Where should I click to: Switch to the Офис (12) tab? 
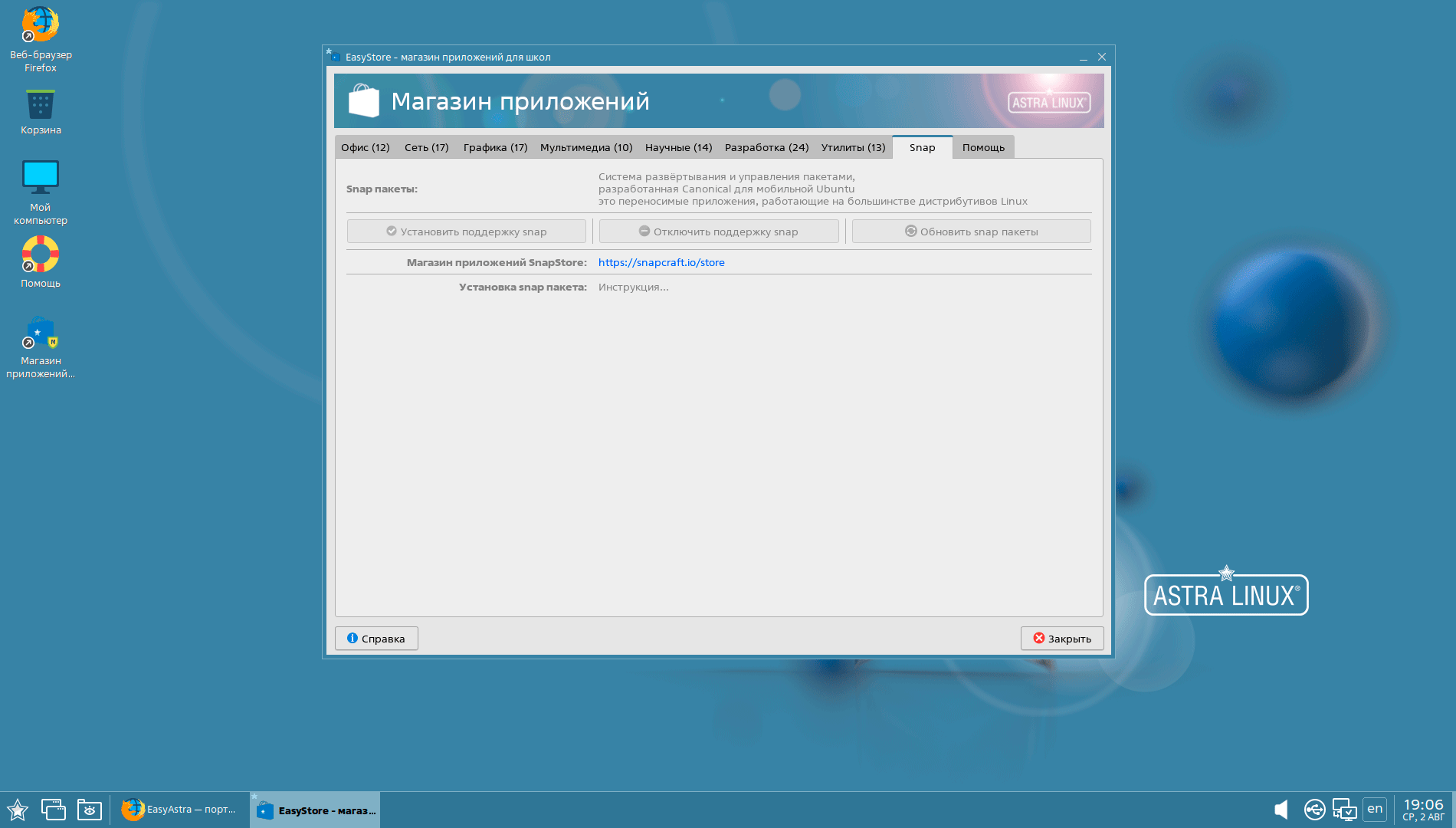coord(365,147)
